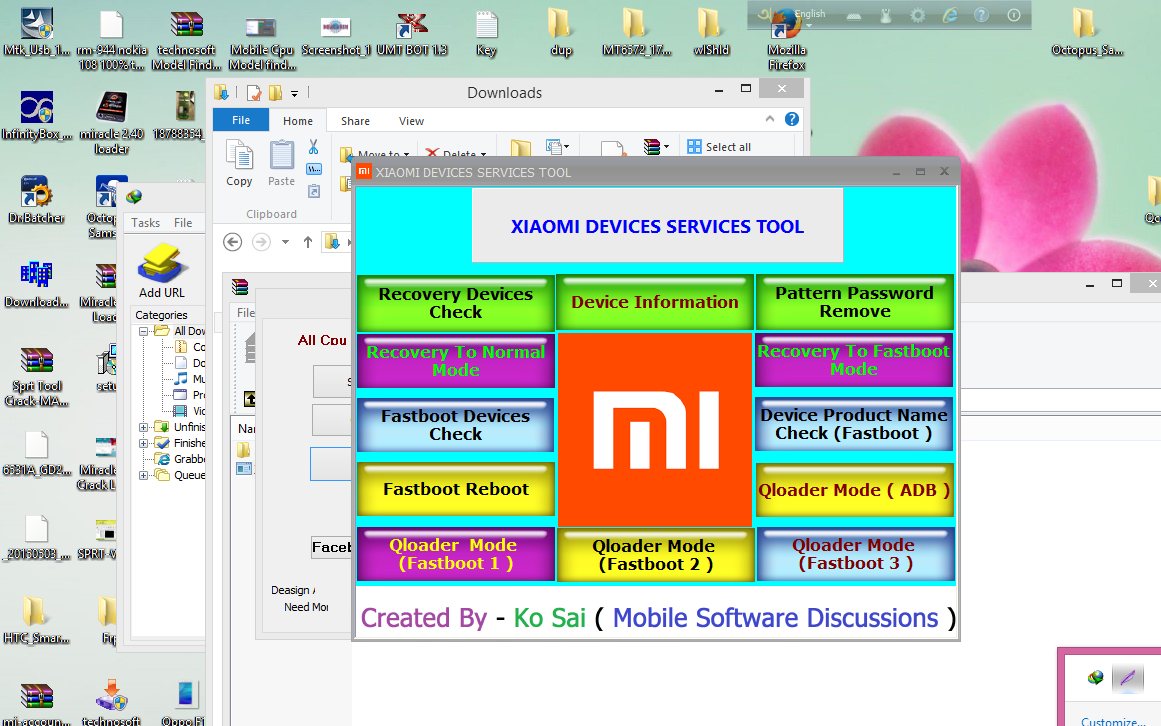Expand the Finished category node

pyautogui.click(x=144, y=443)
